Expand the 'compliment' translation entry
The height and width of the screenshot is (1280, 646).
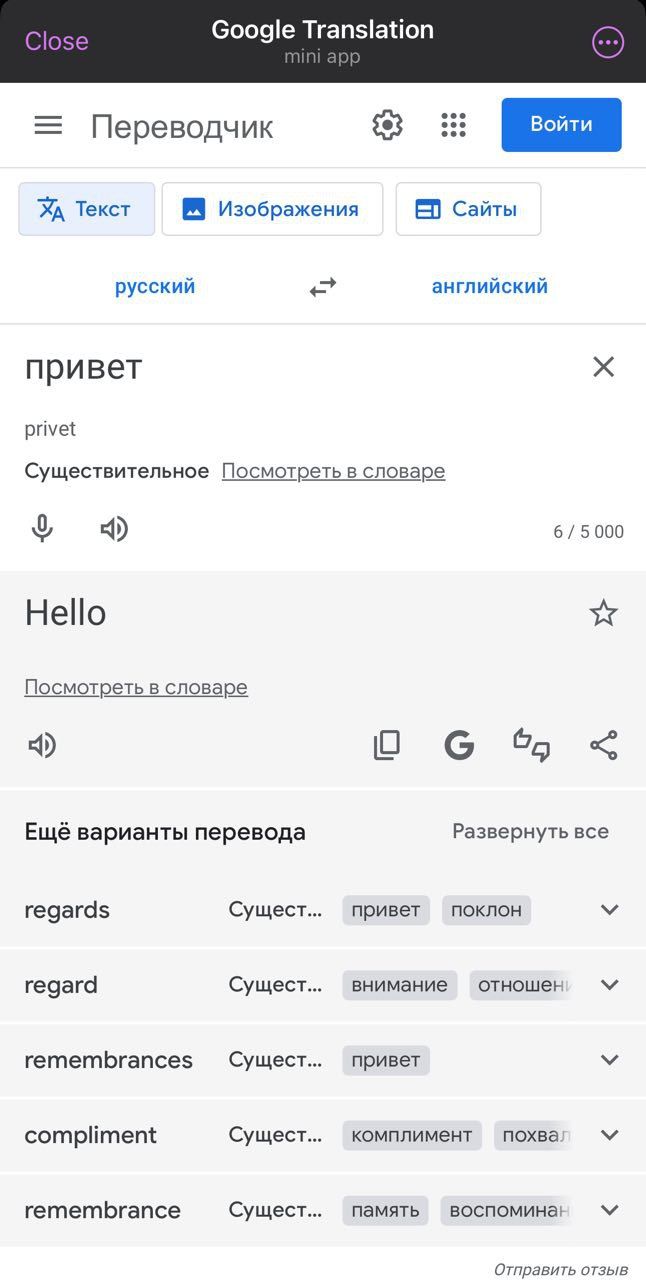tap(609, 1135)
